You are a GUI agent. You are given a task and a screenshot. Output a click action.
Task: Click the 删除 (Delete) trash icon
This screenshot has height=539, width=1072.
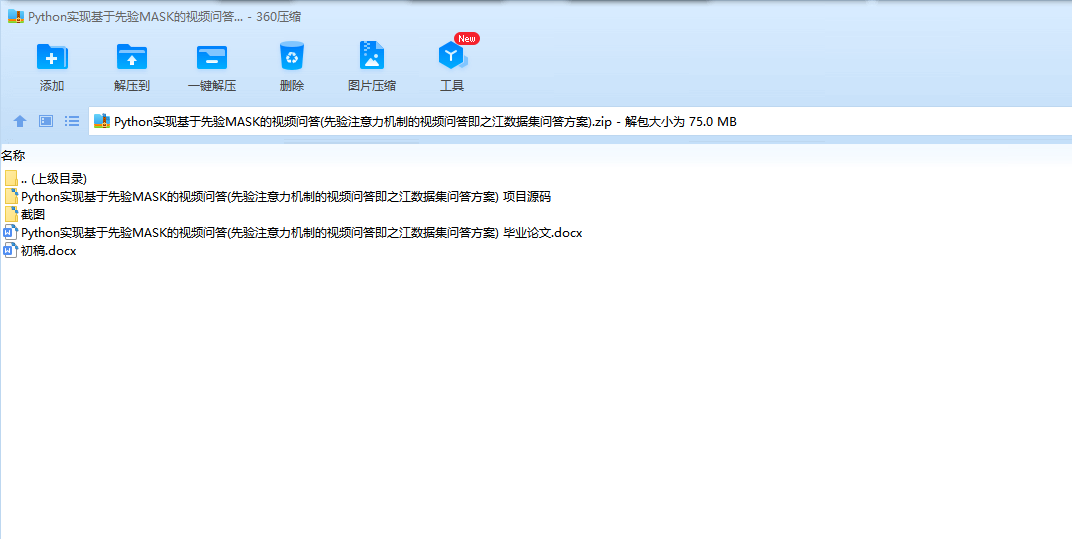(292, 55)
